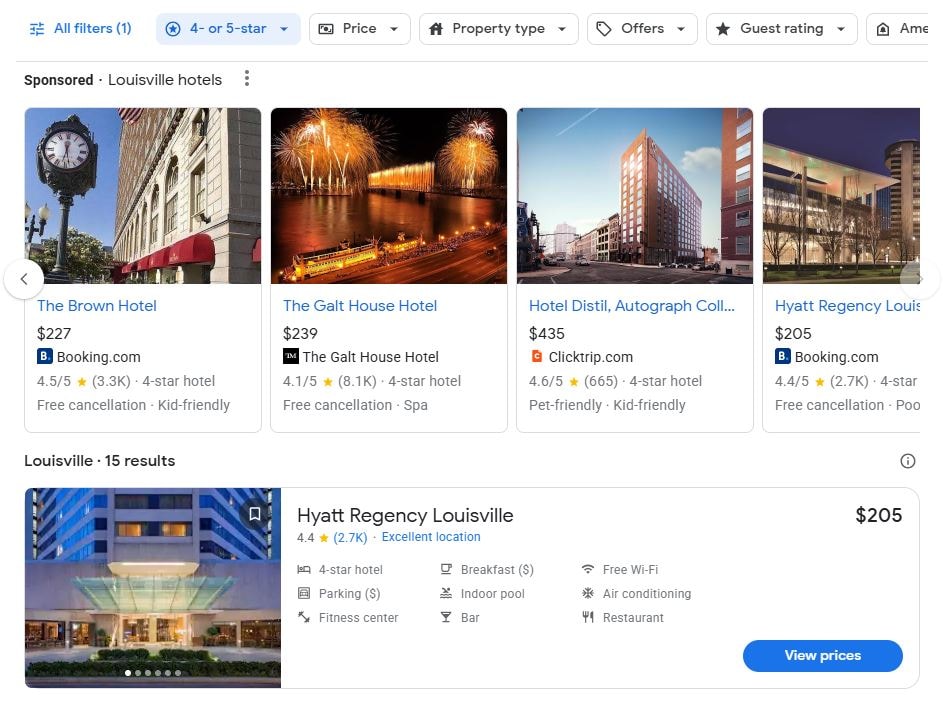Click Galt House 4.1/5 (8.1K) rating text

click(330, 381)
